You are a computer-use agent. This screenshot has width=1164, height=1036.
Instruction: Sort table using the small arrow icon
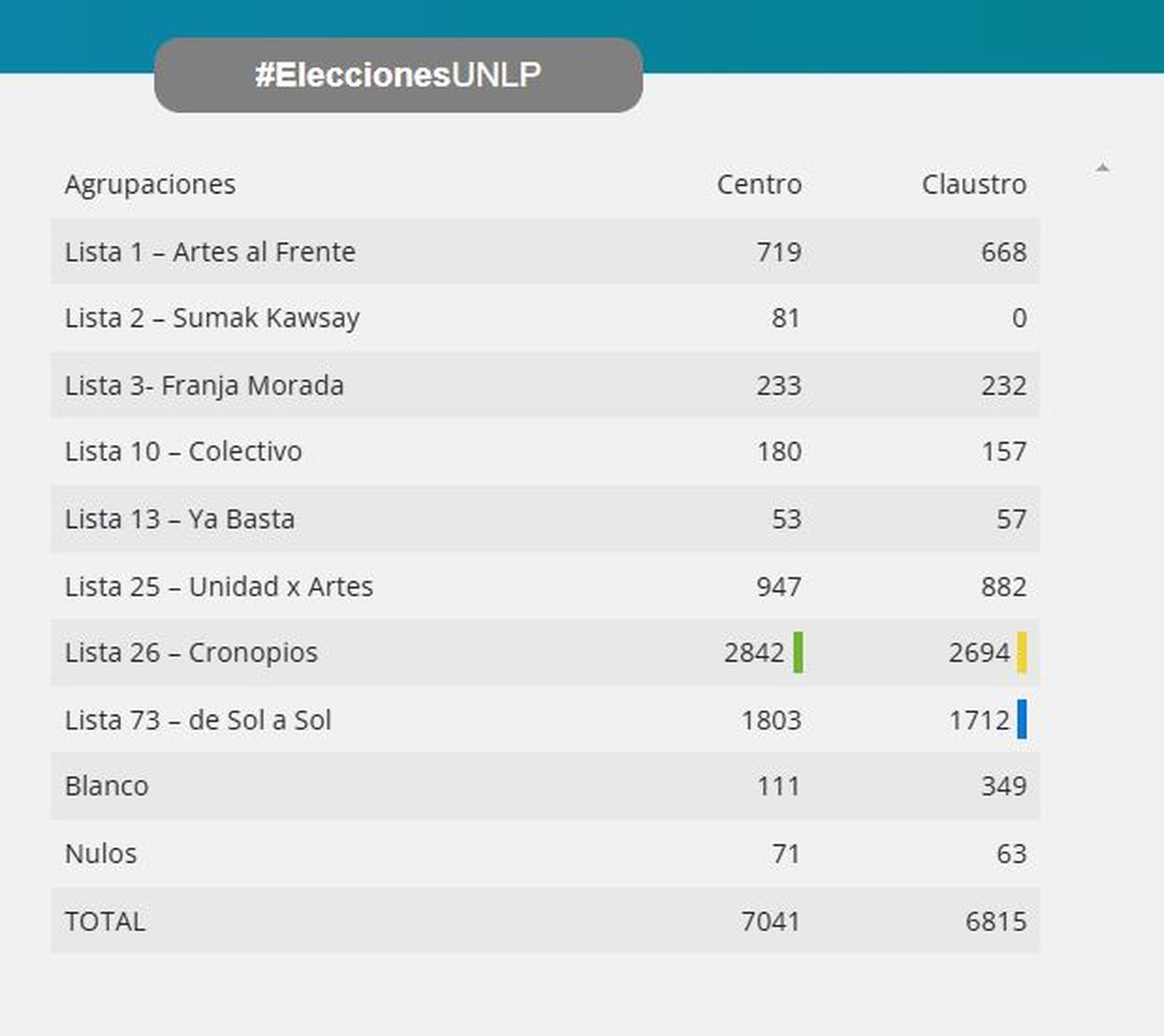point(1102,169)
